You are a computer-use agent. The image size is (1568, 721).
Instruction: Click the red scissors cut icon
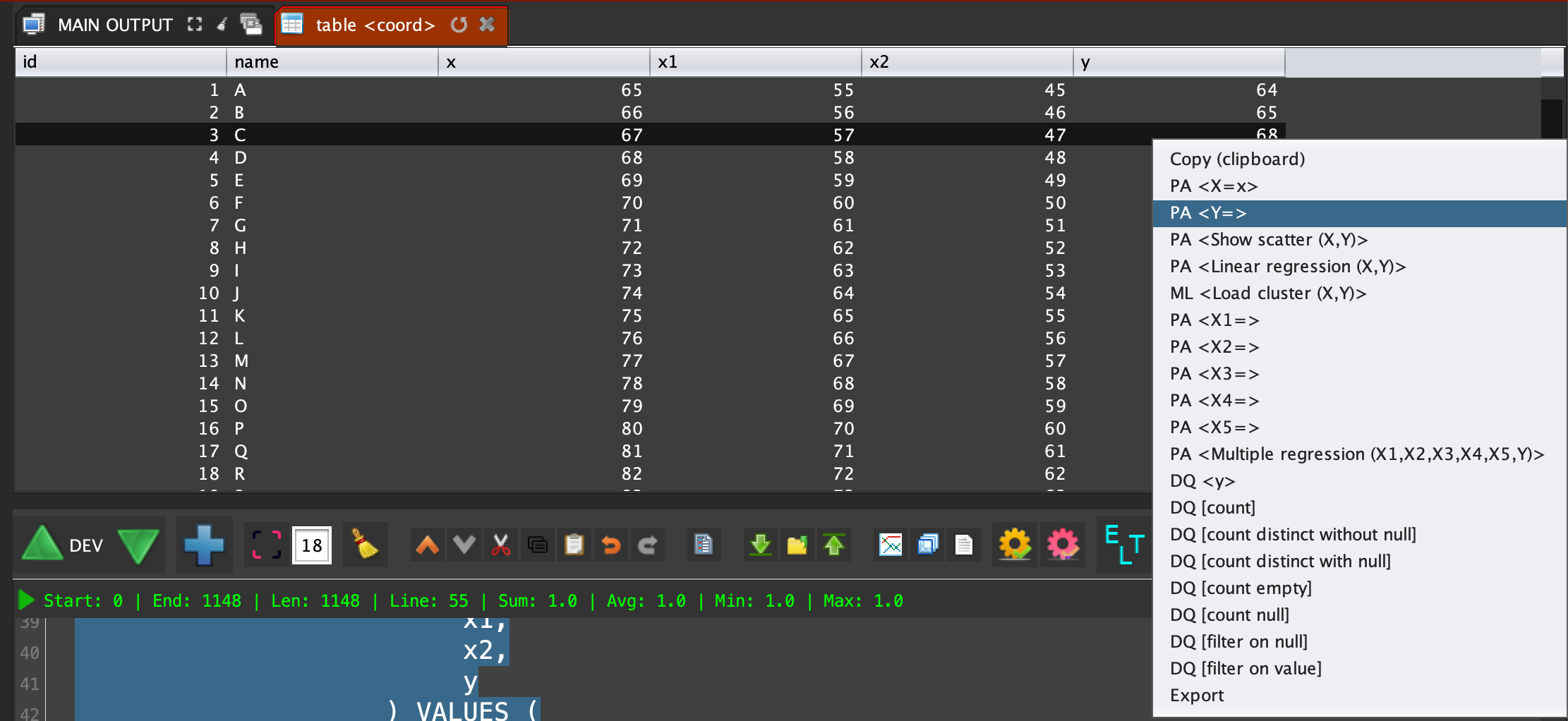click(x=501, y=545)
